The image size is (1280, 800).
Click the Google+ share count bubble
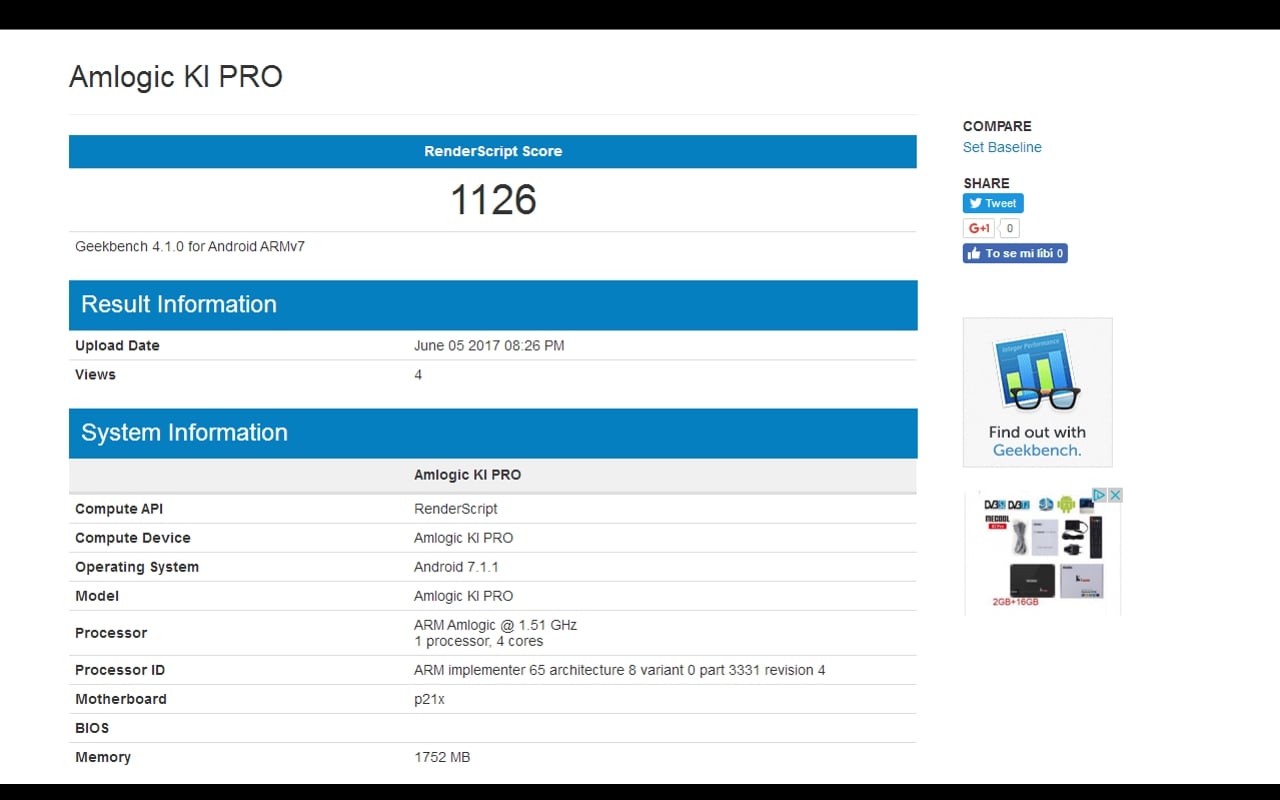1008,228
